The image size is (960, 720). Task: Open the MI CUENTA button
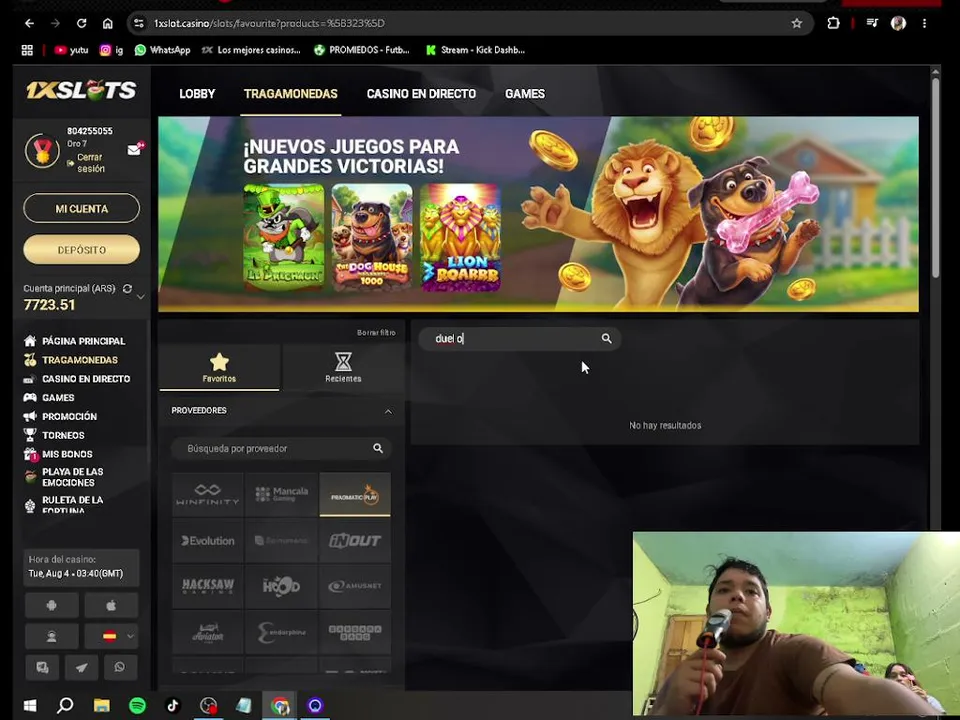click(x=81, y=209)
